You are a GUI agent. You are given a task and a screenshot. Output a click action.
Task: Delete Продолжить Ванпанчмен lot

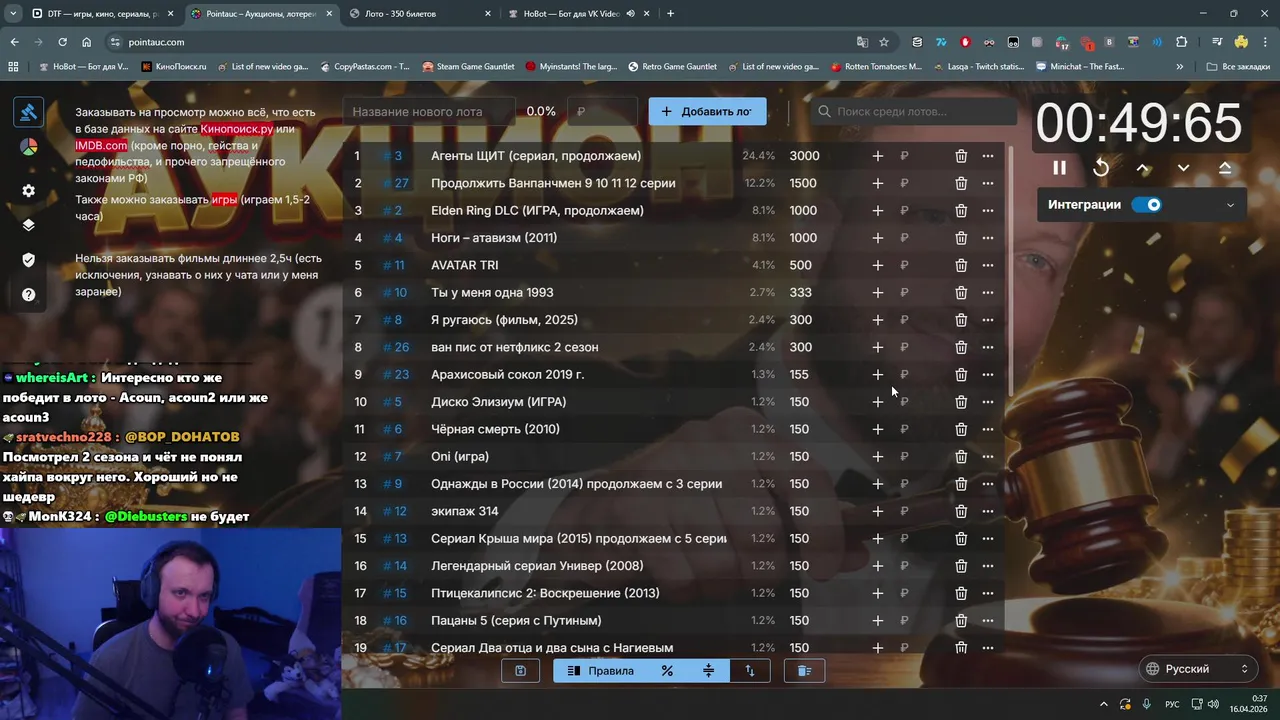[x=961, y=183]
